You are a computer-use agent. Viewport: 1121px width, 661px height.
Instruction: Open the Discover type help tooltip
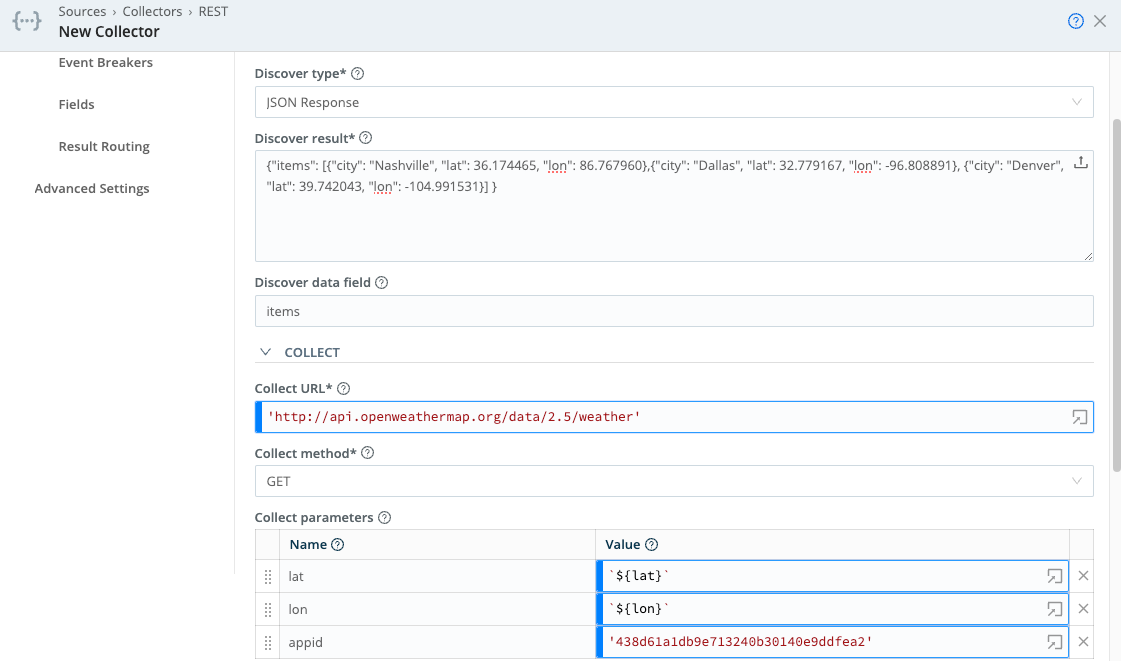click(x=357, y=73)
